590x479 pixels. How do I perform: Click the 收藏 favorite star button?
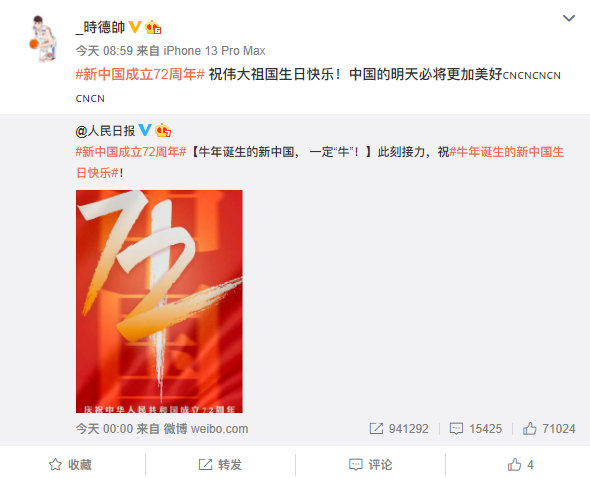[x=70, y=465]
